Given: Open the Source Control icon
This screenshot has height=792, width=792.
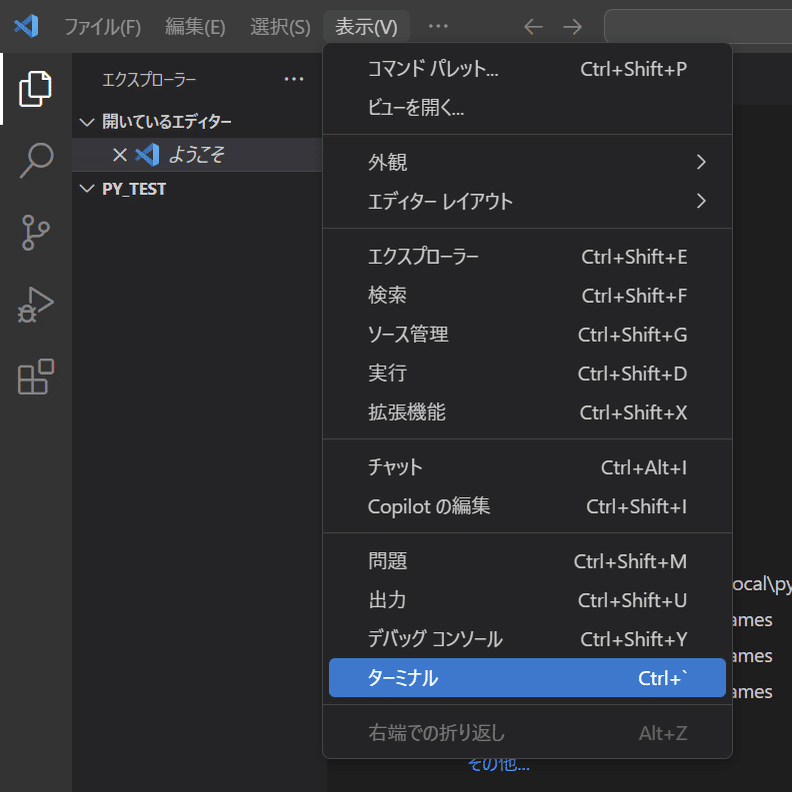Looking at the screenshot, I should [x=35, y=232].
